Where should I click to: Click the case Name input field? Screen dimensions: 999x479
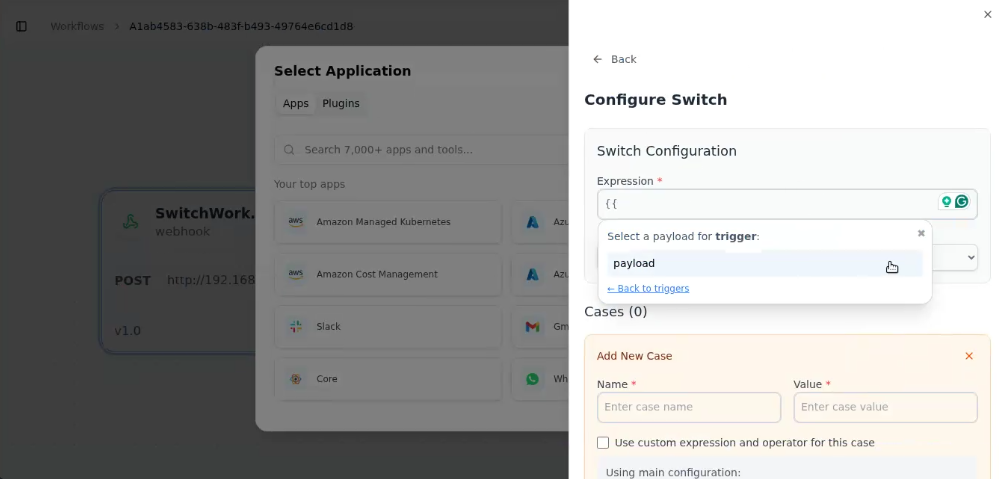pos(688,407)
